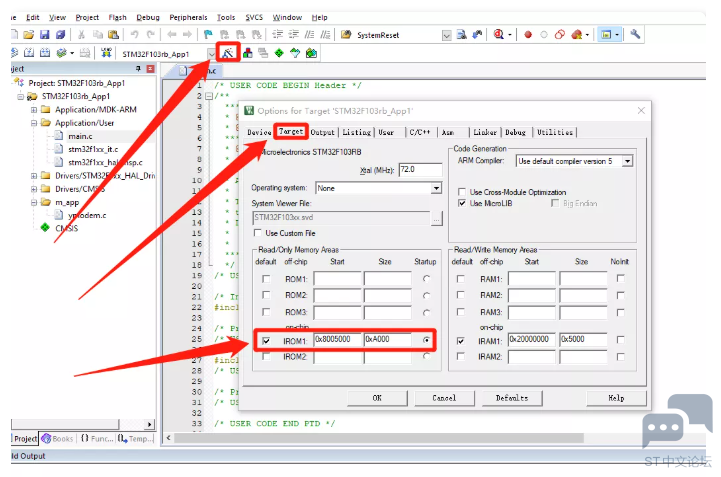Click the Open file folder icon
Screen dimensions: 721x477
(29, 34)
